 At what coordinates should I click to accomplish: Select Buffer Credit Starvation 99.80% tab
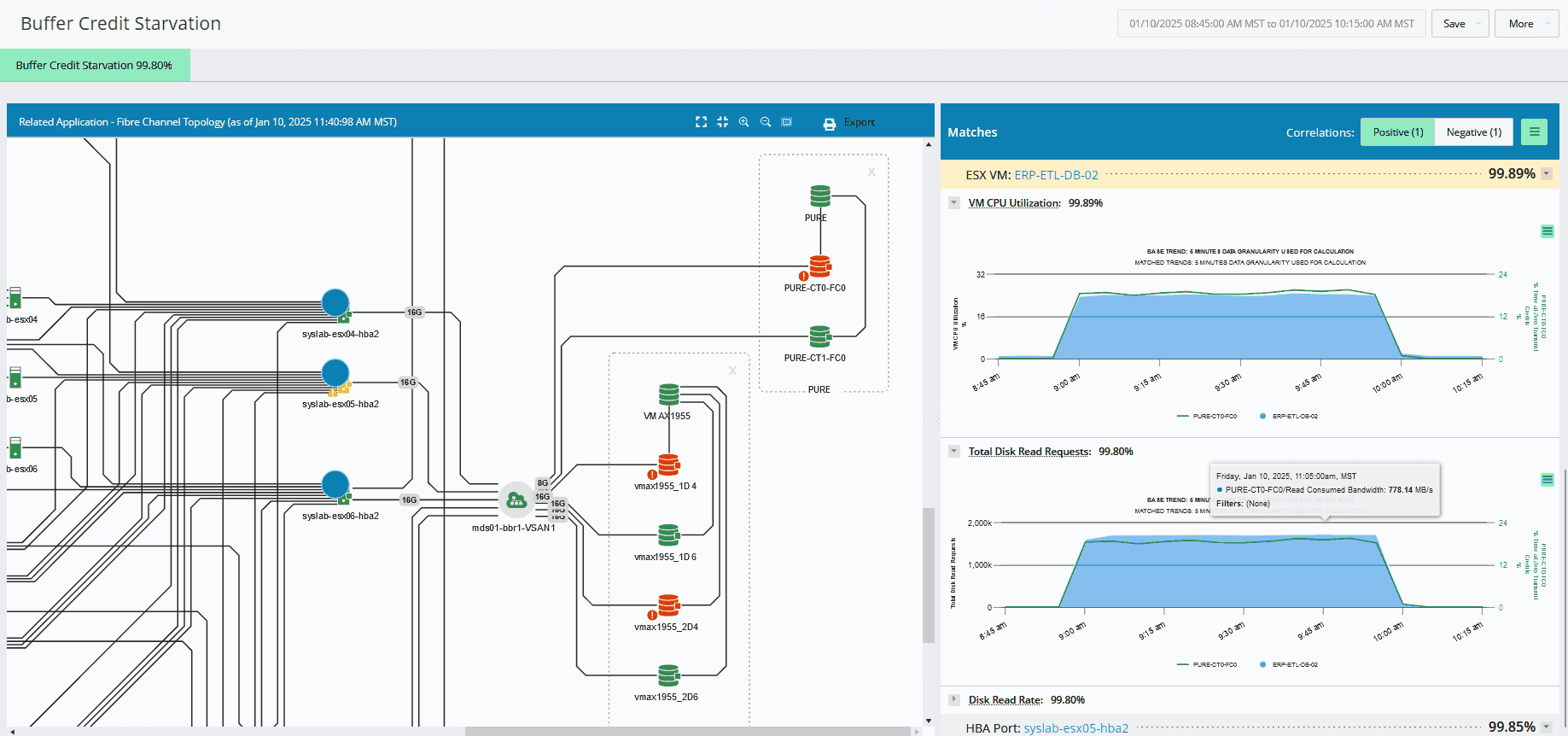tap(94, 65)
